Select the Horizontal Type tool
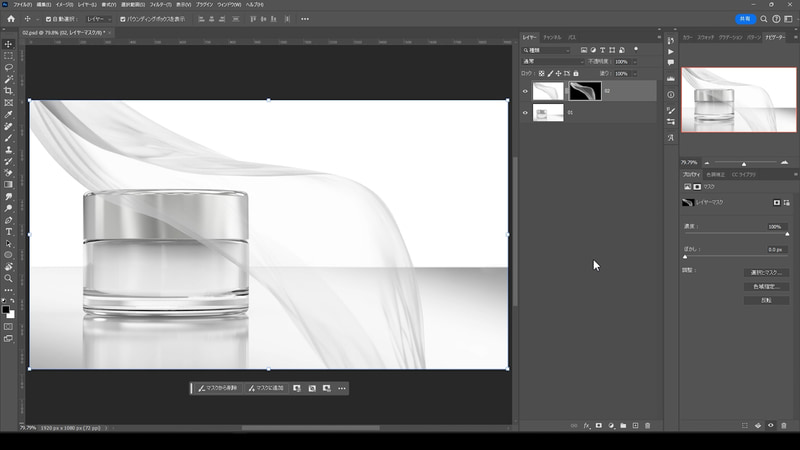The width and height of the screenshot is (800, 450). (9, 232)
